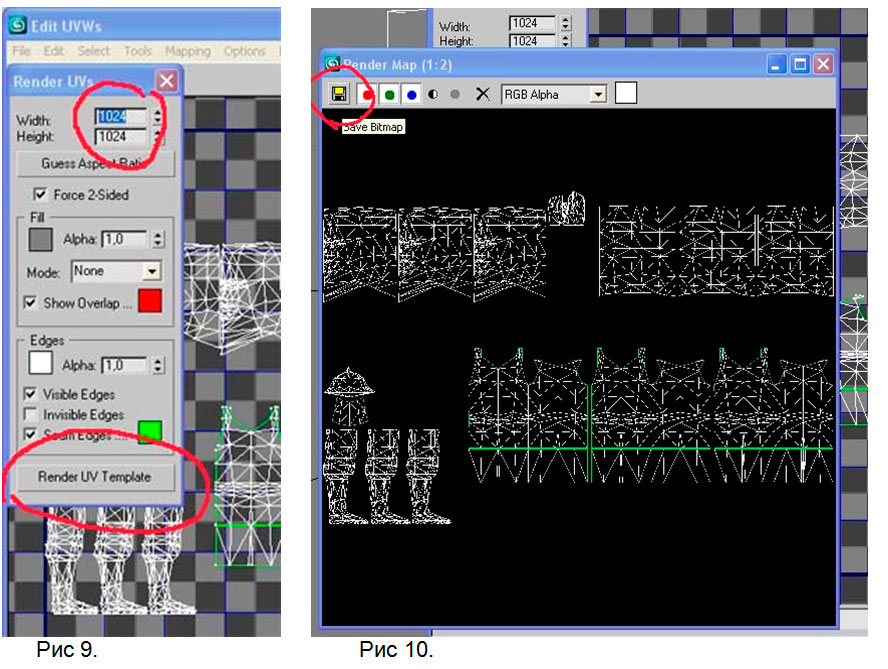Click the Height input field in Render UVs
Image resolution: width=888 pixels, height=669 pixels.
pos(120,136)
